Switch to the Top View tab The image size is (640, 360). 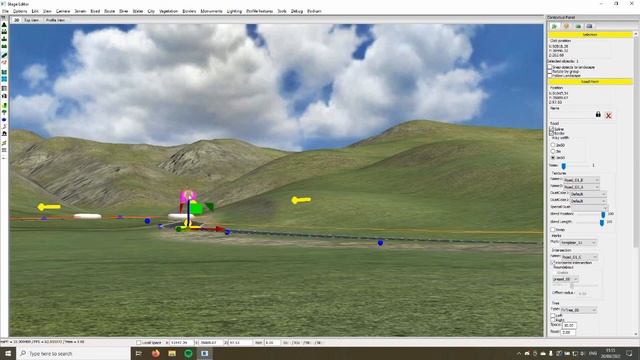point(32,20)
